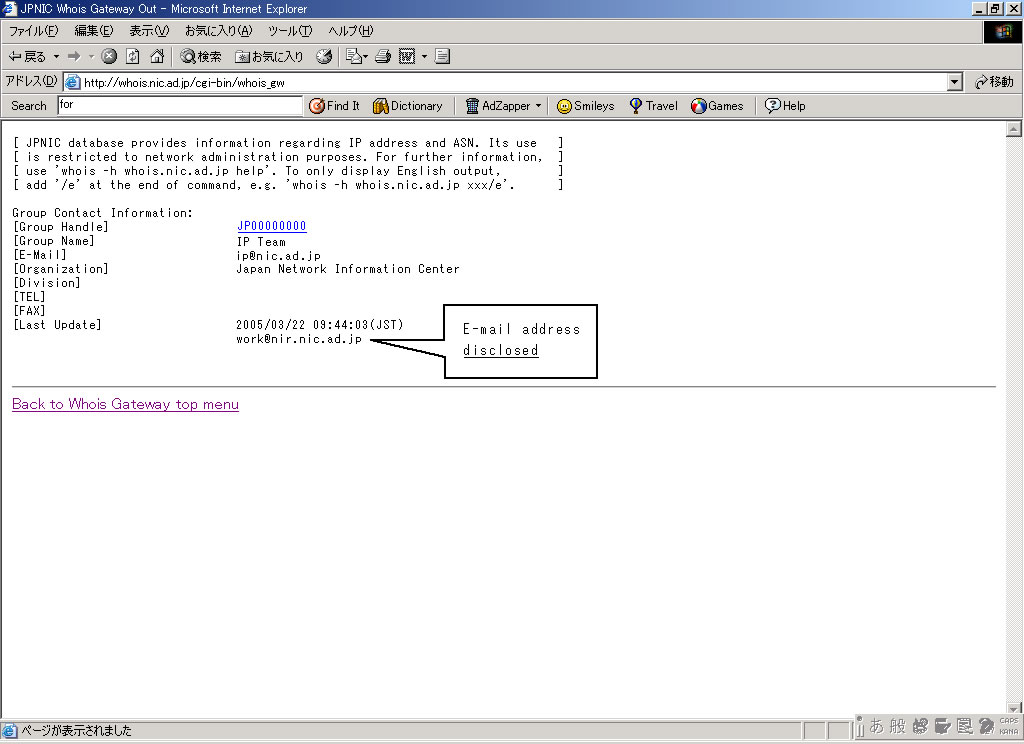Click the ip@nic.ad.jp email text
The width and height of the screenshot is (1024, 744).
tap(279, 255)
